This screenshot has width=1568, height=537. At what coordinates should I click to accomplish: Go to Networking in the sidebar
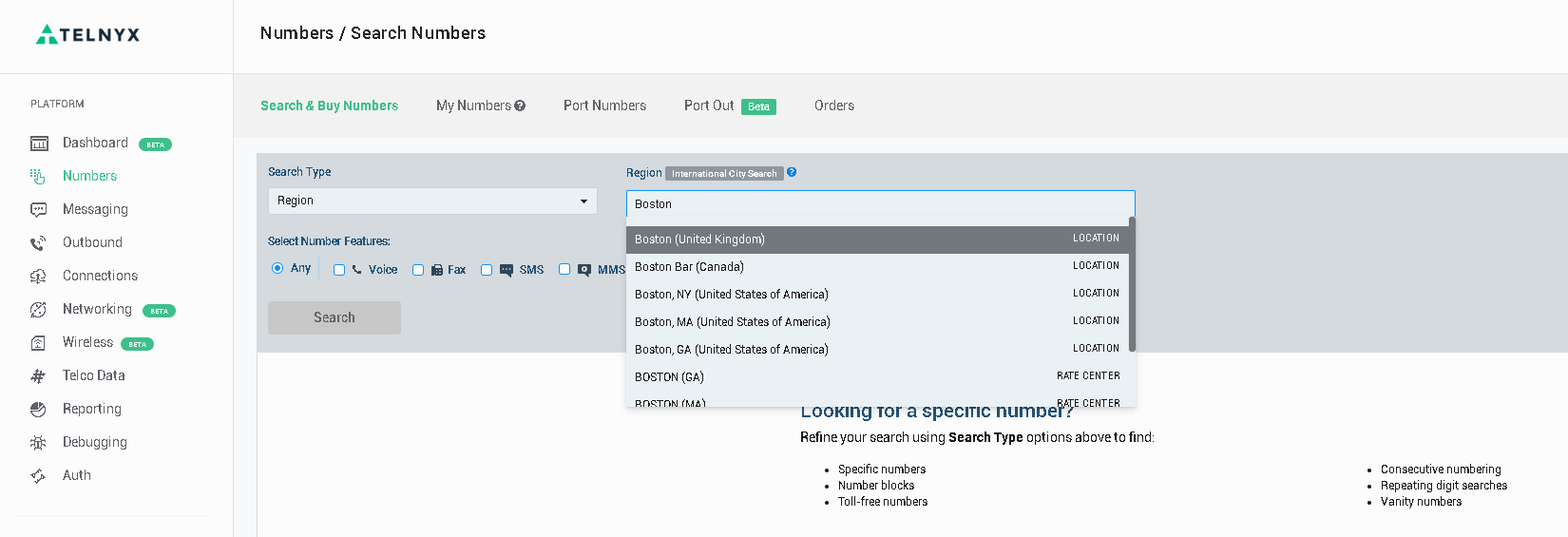click(x=97, y=309)
